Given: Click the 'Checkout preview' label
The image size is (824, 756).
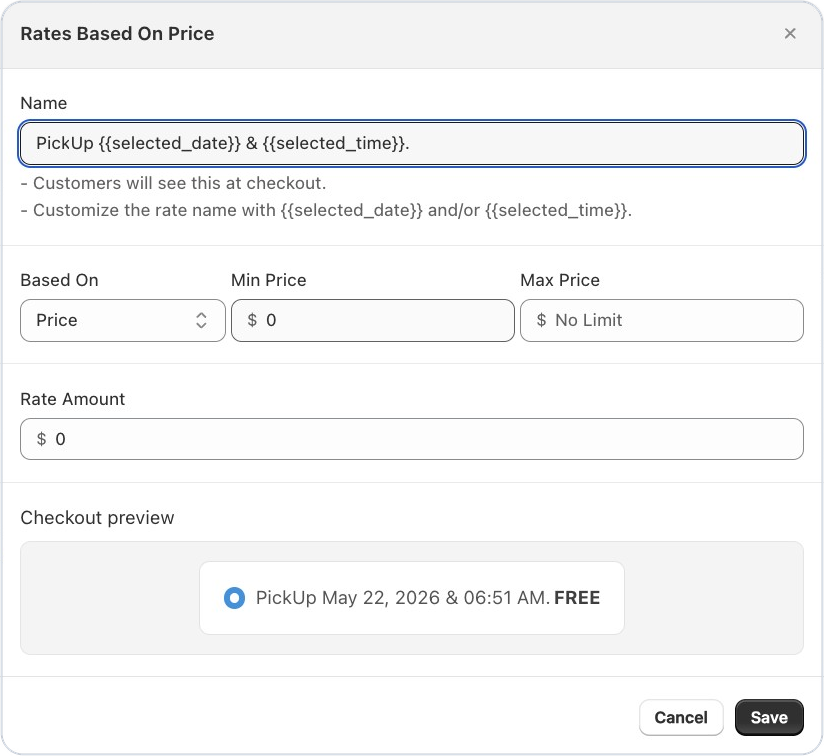Looking at the screenshot, I should (97, 518).
